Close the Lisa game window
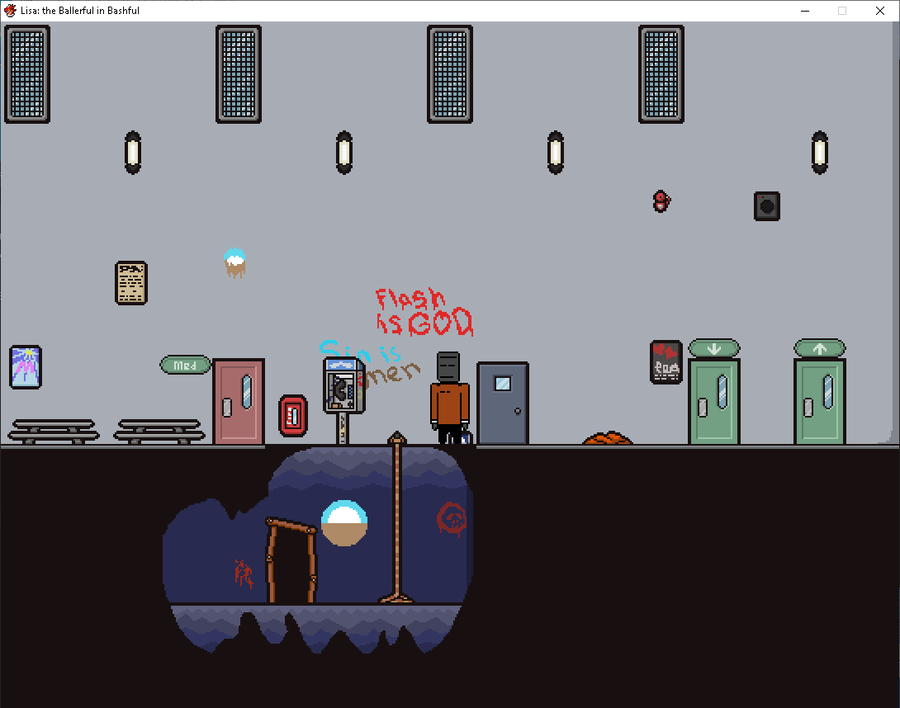 pyautogui.click(x=880, y=11)
